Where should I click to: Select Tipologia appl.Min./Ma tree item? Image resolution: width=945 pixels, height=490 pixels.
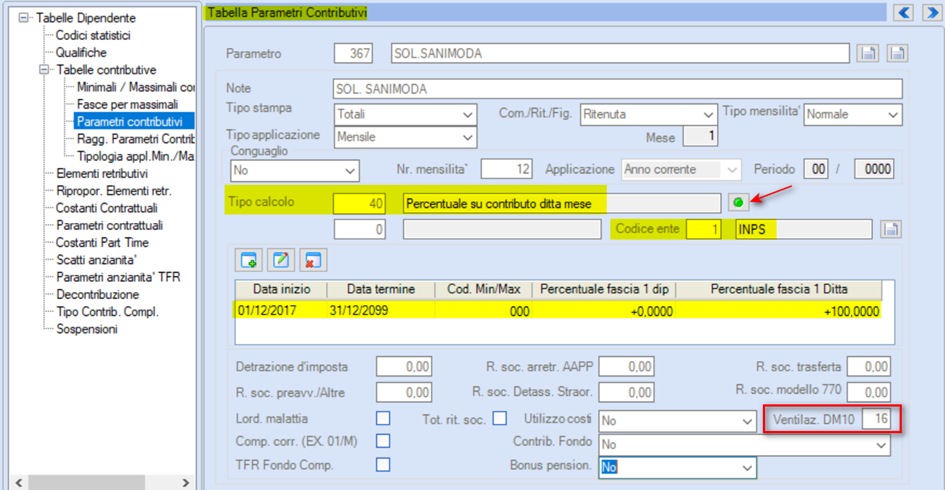(135, 156)
